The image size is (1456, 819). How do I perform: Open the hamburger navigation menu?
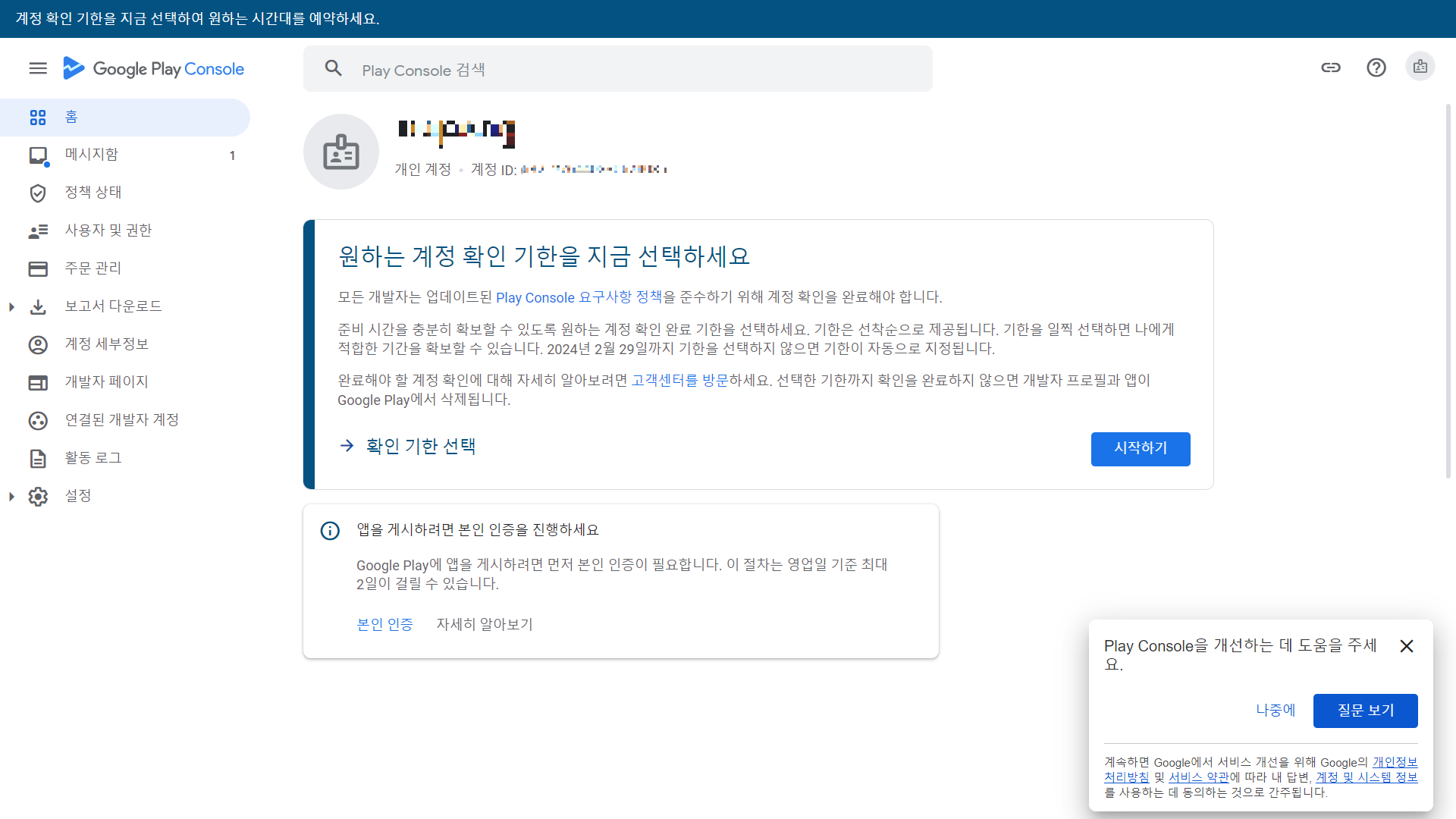[38, 68]
